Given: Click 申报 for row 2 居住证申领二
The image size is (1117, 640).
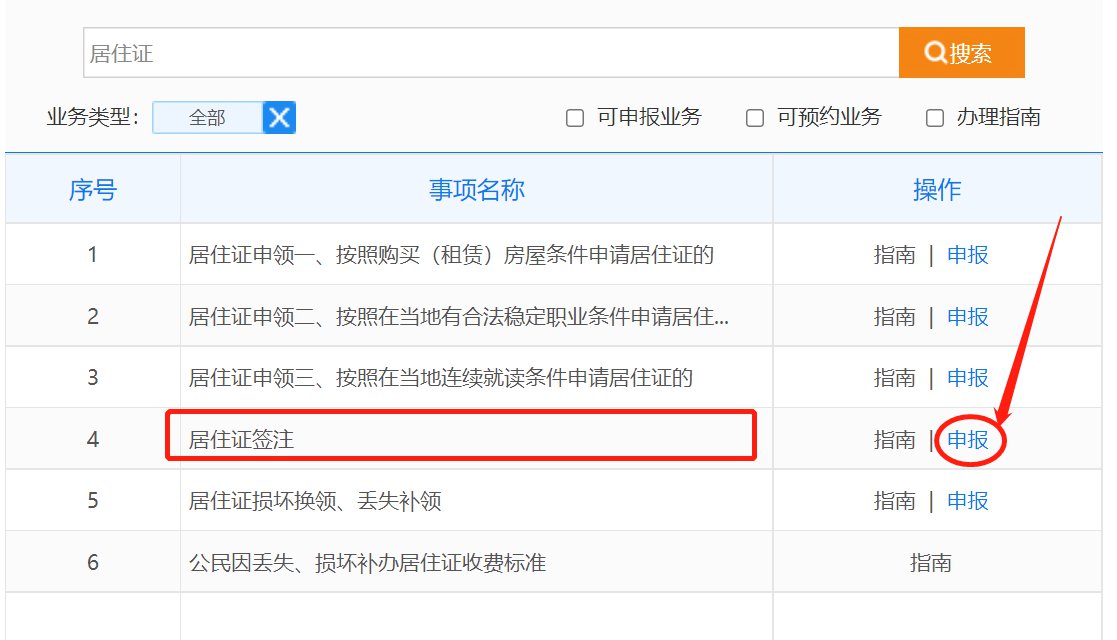Looking at the screenshot, I should tap(968, 317).
